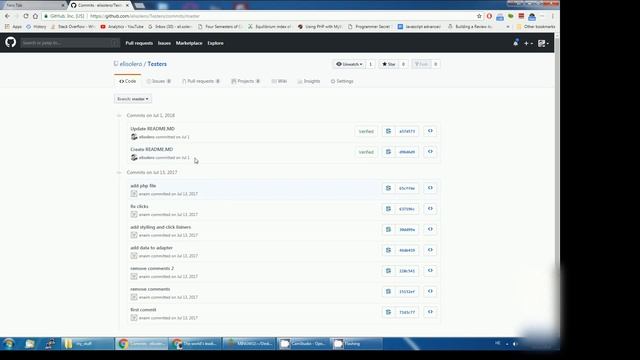Click the browser address bar
The width and height of the screenshot is (640, 360).
[x=261, y=16]
